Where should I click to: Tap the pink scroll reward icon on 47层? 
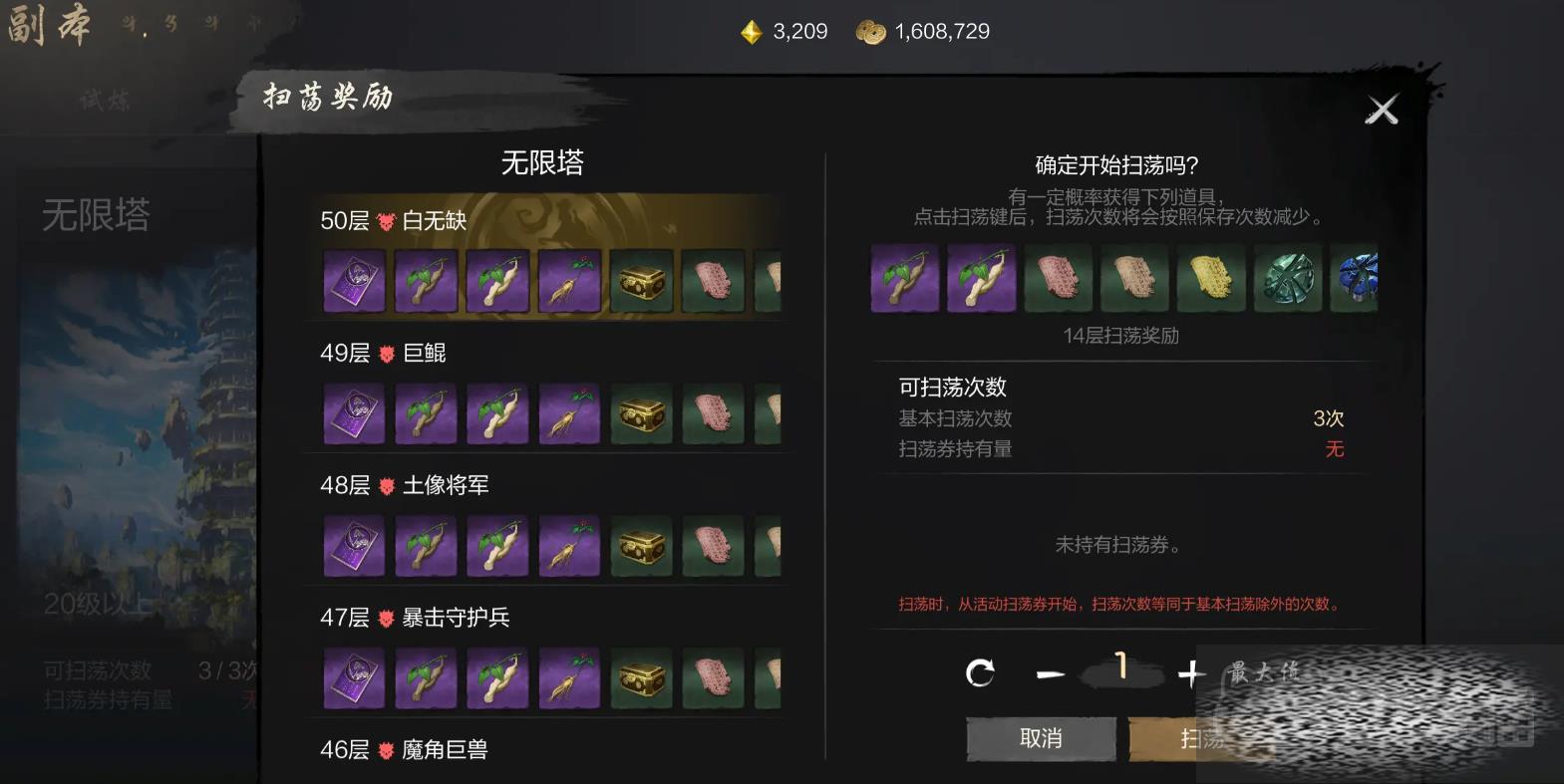(713, 678)
